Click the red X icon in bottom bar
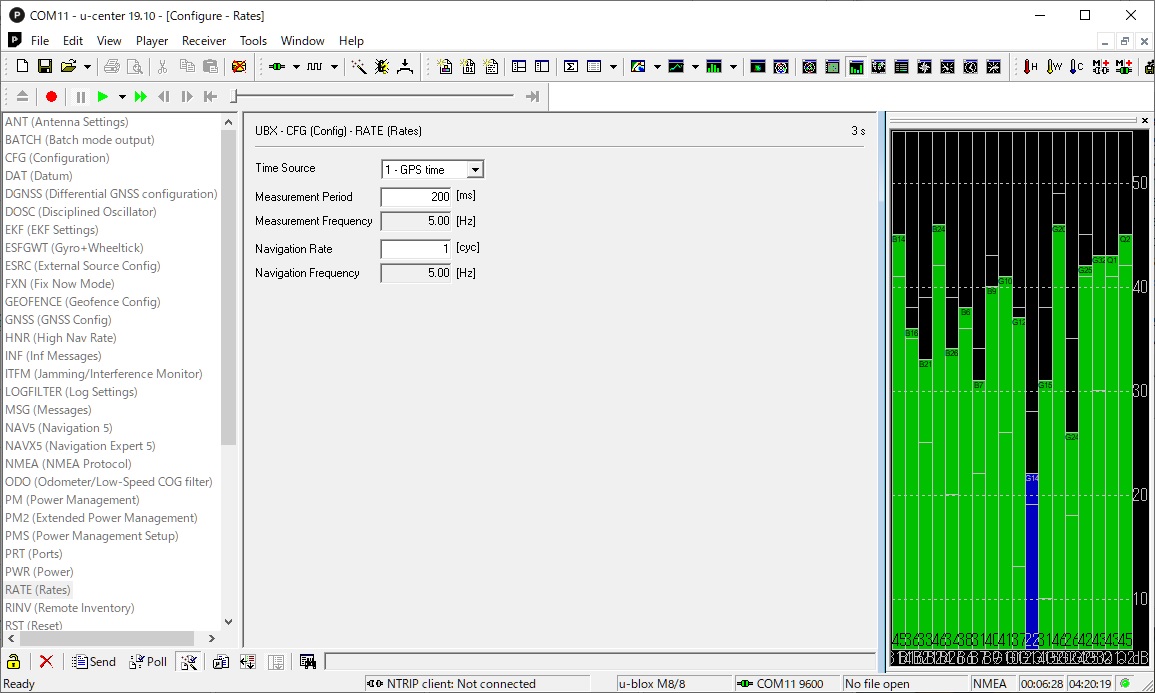The image size is (1155, 693). (x=46, y=662)
